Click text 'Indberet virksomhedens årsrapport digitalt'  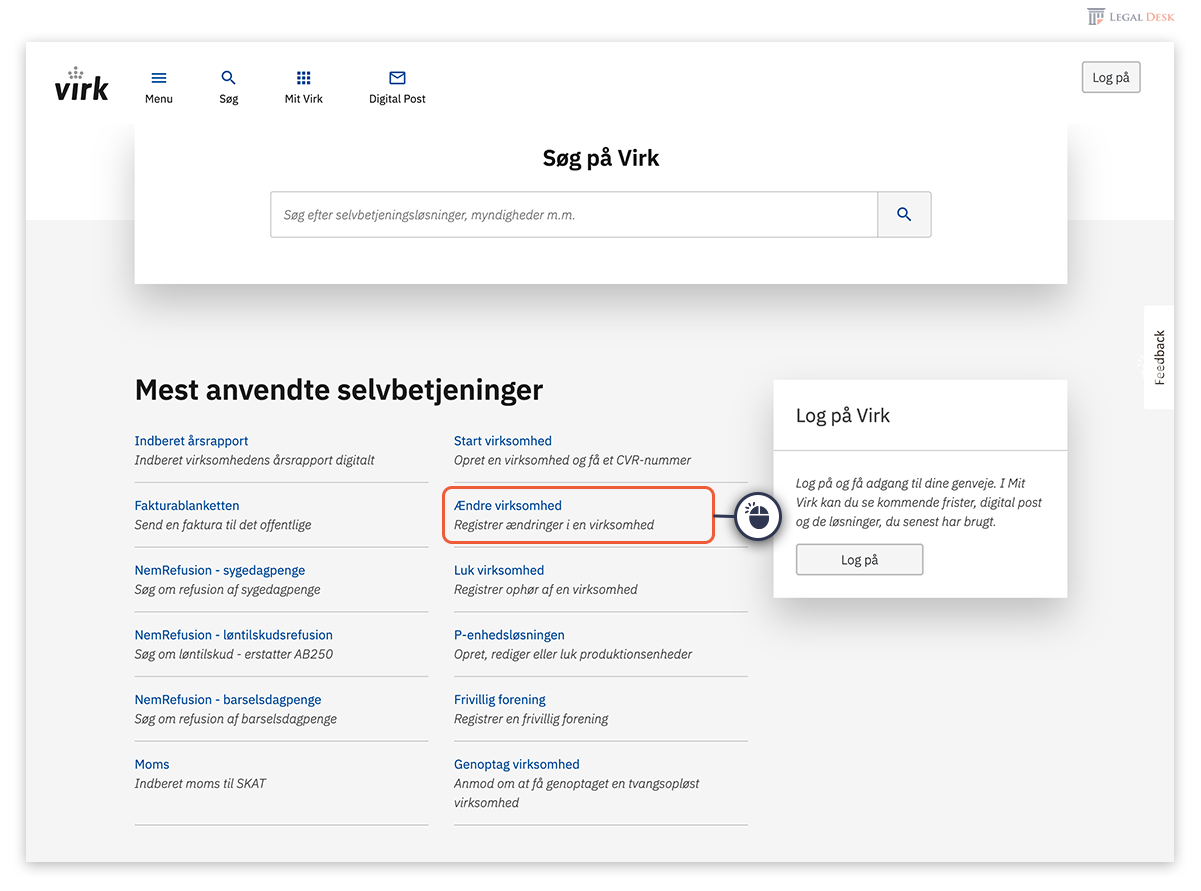(255, 461)
